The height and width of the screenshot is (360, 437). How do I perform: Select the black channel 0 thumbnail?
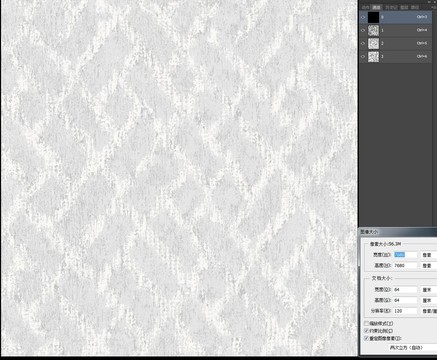[373, 17]
